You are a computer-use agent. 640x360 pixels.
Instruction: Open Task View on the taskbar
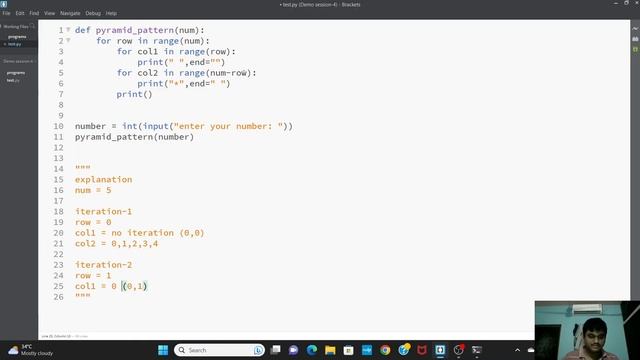[276, 350]
